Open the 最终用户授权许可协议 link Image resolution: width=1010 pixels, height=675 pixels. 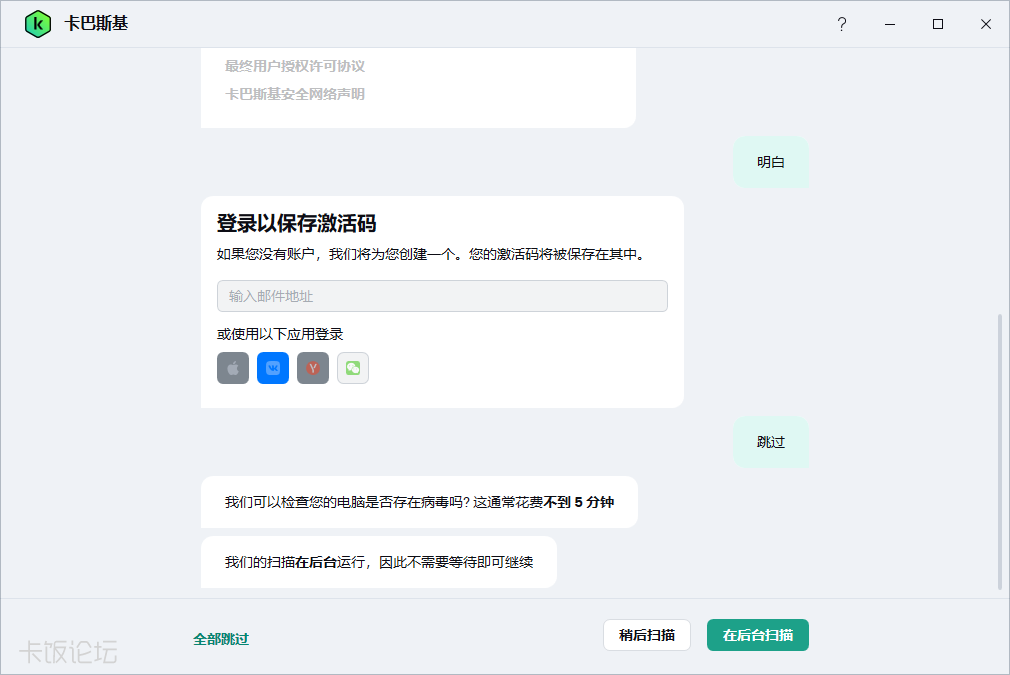[x=295, y=66]
